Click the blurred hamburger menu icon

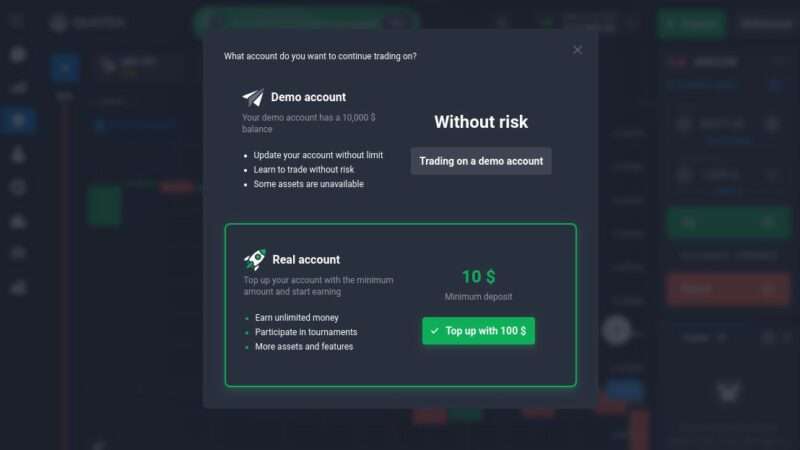17,21
